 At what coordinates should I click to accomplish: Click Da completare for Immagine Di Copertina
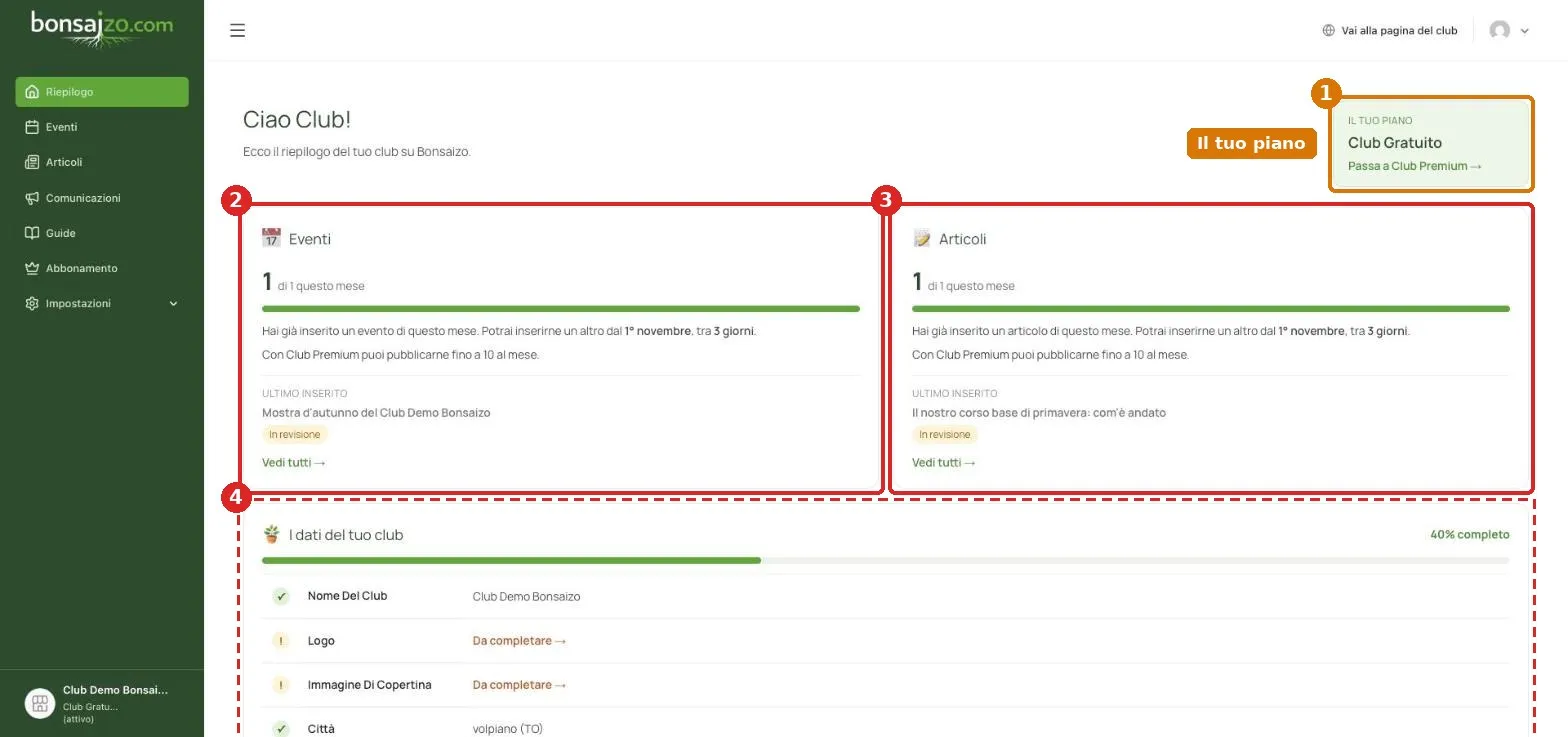tap(520, 685)
